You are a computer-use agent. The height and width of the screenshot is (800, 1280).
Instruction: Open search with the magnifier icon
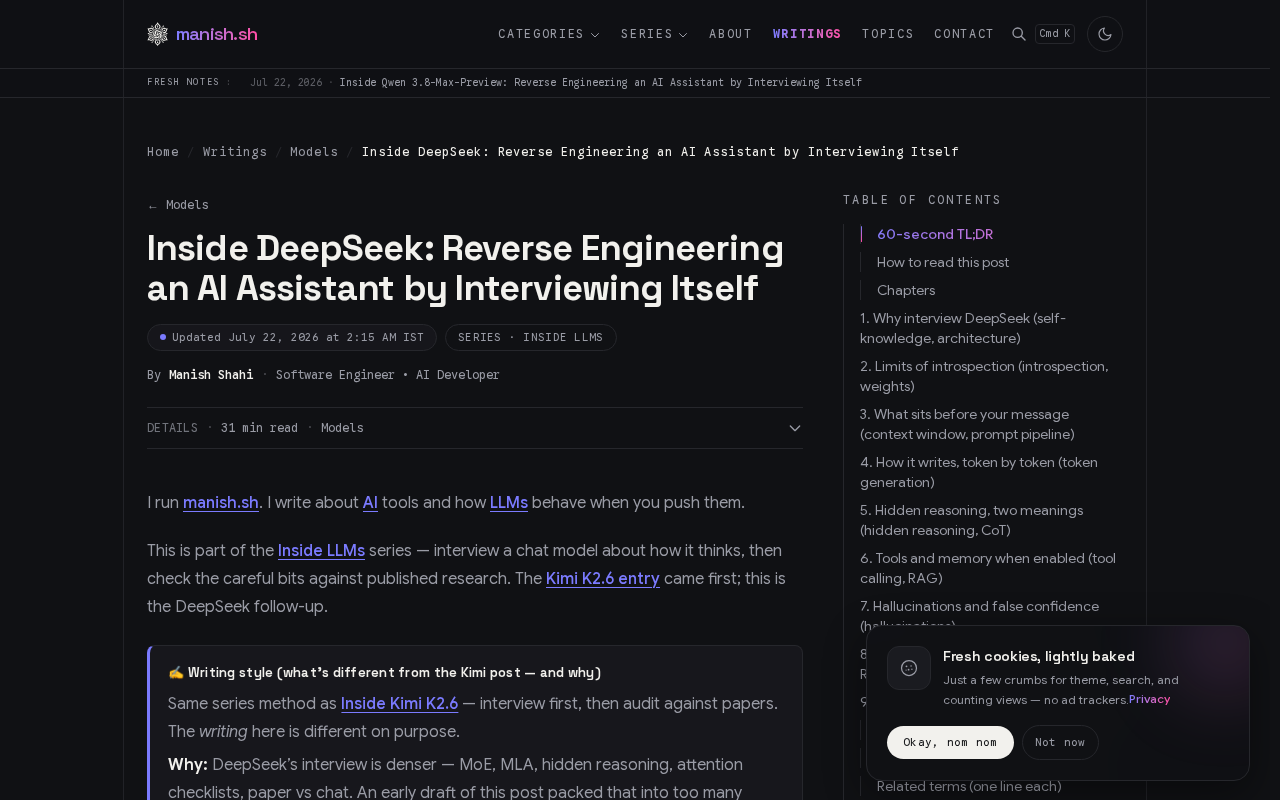[1019, 34]
